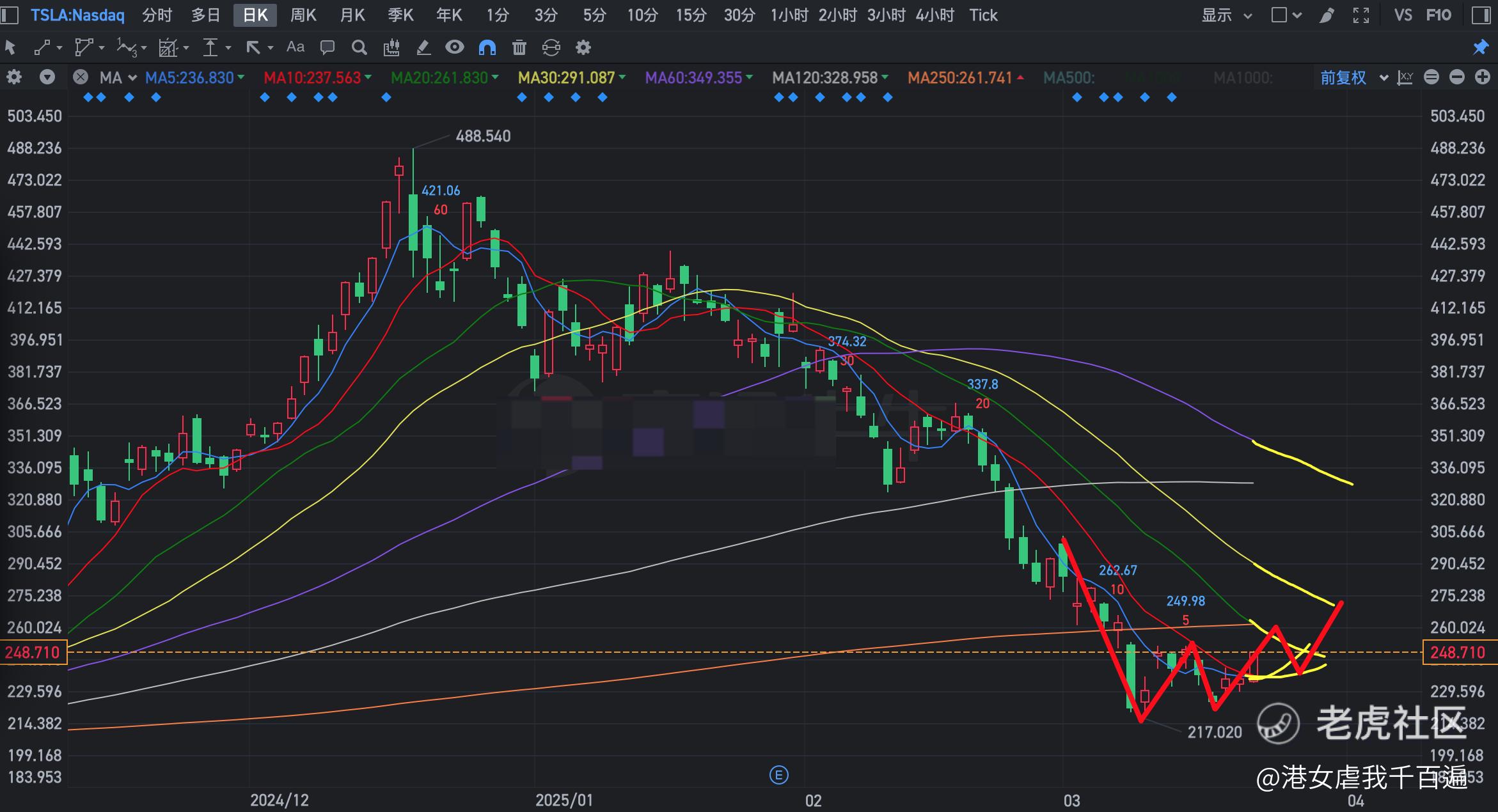Toggle the dimmed MA500 line
This screenshot has height=812, width=1498.
[1069, 77]
